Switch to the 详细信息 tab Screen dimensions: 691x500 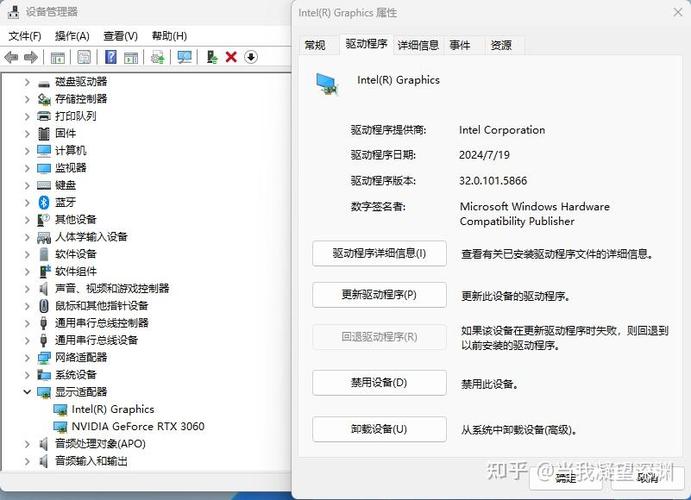pyautogui.click(x=418, y=45)
